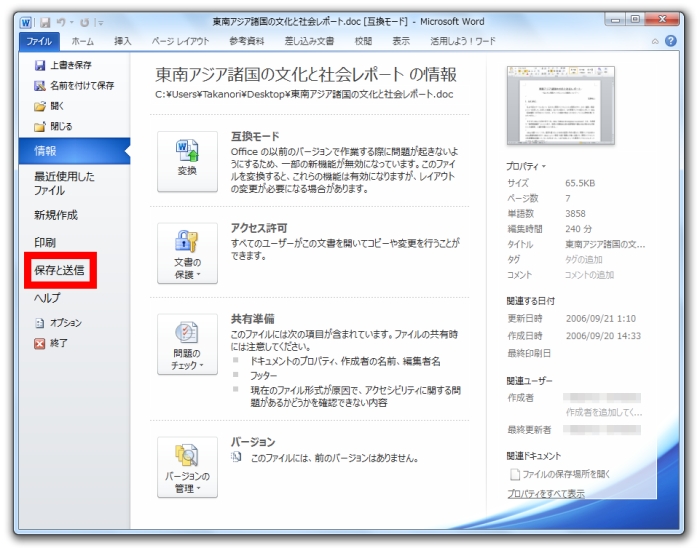Click the Save icon in Quick Access Toolbar

point(45,22)
